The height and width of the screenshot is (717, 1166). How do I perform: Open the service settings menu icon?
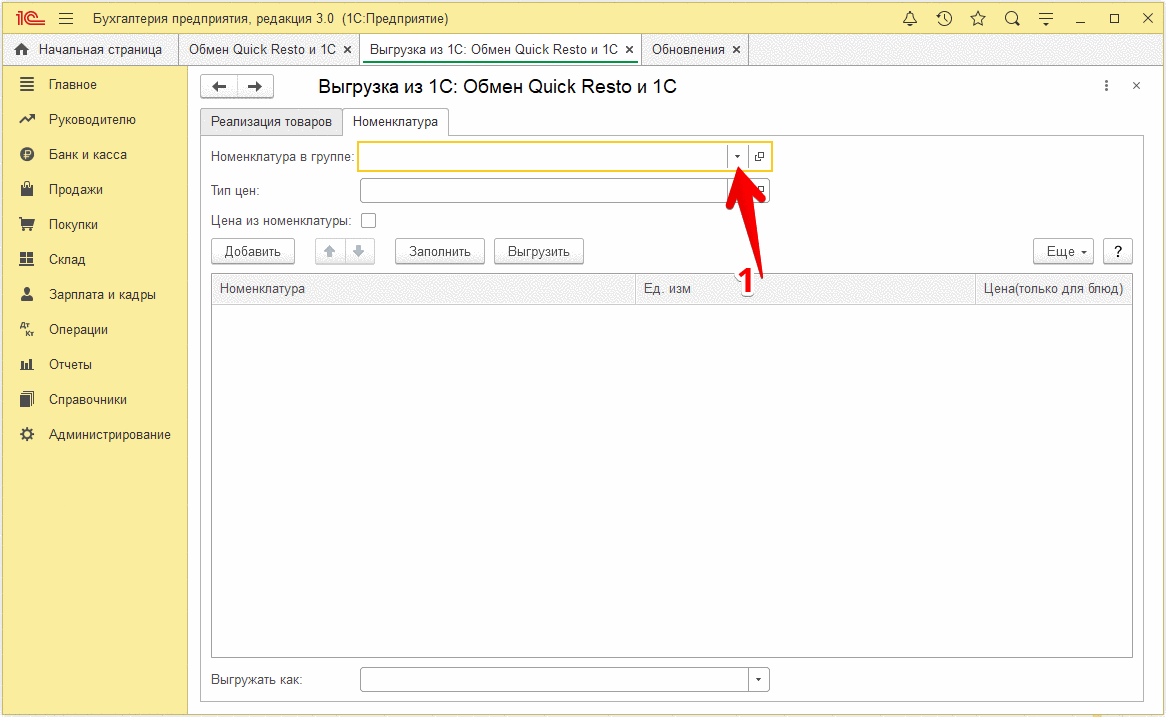[1046, 19]
